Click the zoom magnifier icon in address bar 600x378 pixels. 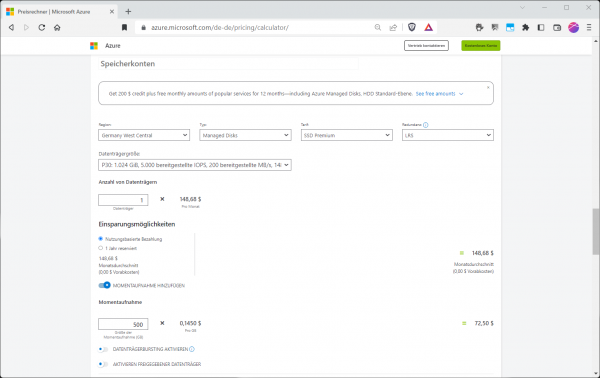378,28
